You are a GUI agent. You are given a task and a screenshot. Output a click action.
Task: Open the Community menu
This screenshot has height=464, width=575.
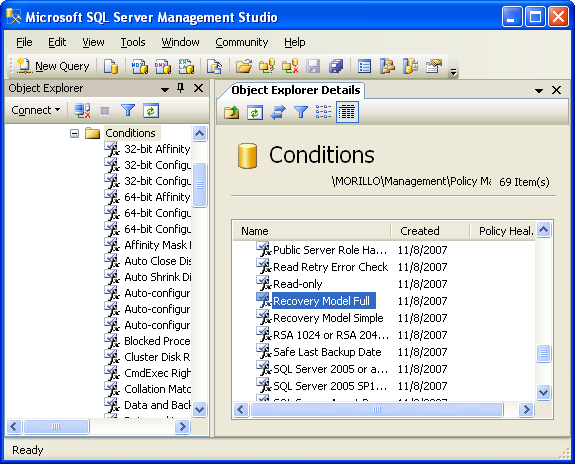(x=242, y=42)
